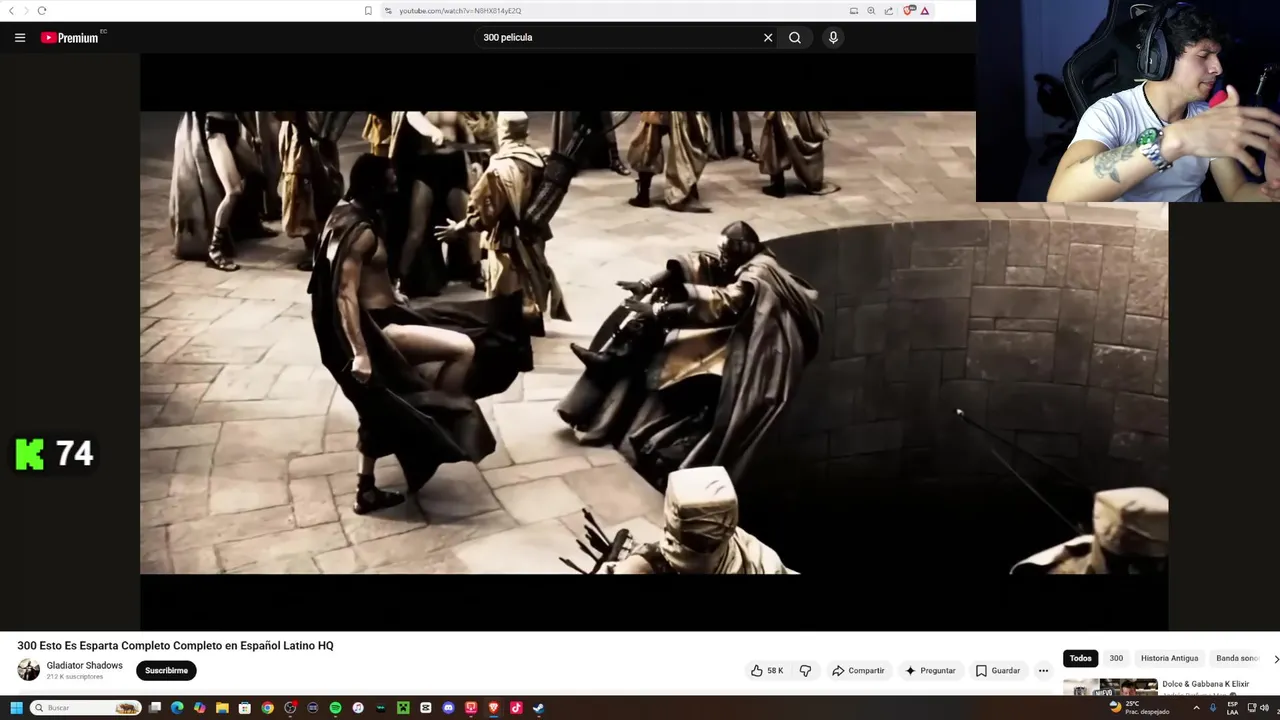The image size is (1280, 720).
Task: Go to YouTube Premium home logo
Action: tap(70, 38)
